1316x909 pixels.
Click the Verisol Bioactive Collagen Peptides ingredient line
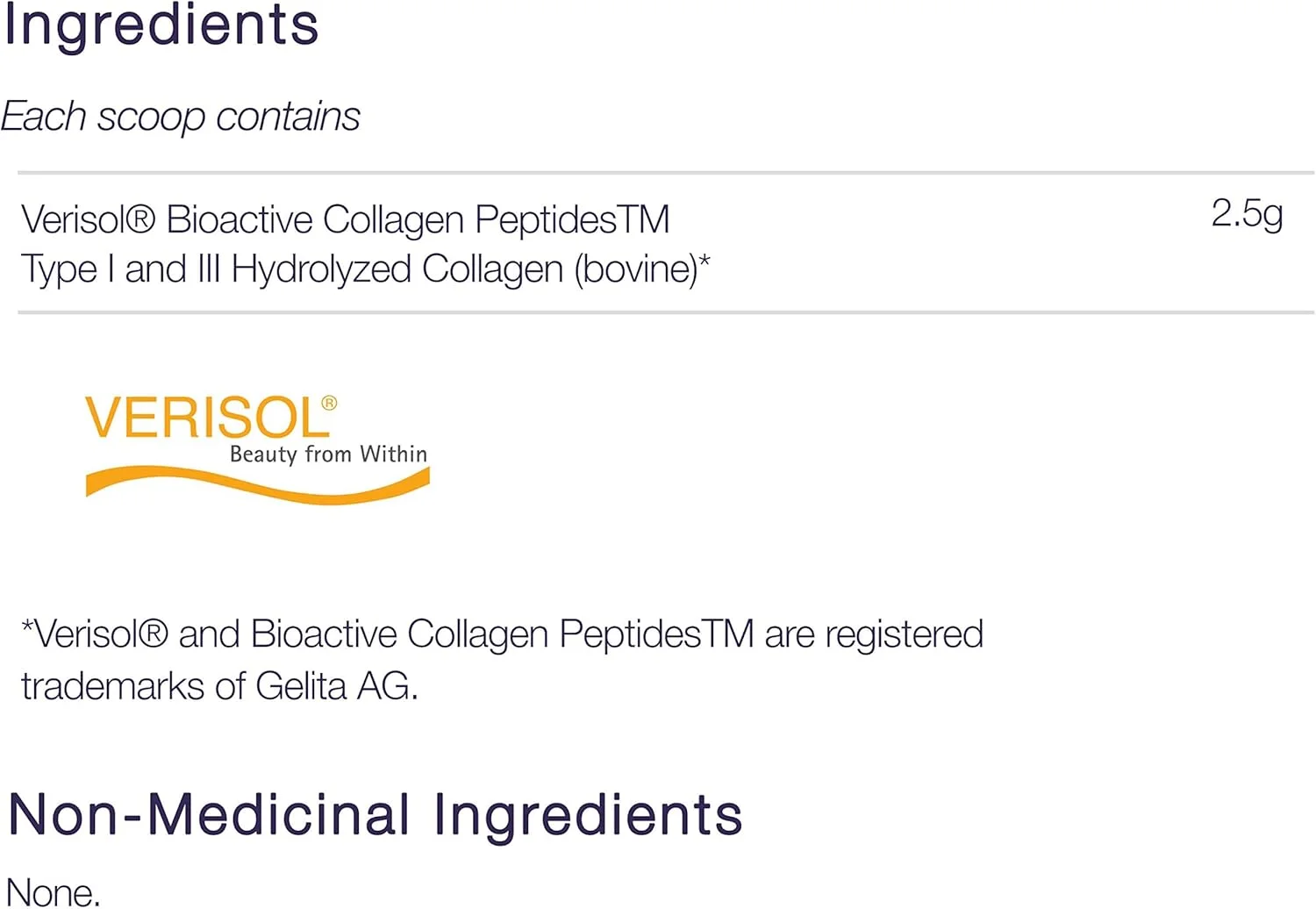(345, 219)
